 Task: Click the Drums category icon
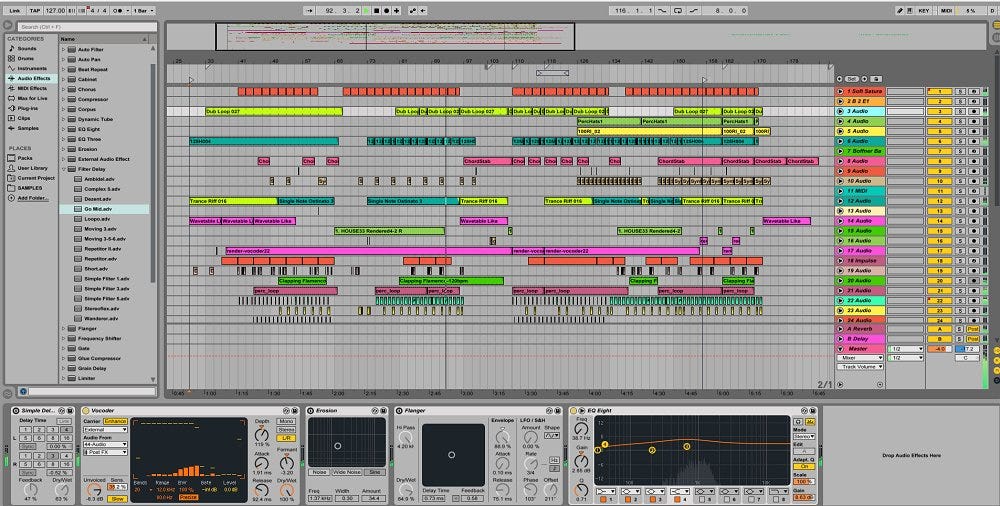[x=11, y=58]
